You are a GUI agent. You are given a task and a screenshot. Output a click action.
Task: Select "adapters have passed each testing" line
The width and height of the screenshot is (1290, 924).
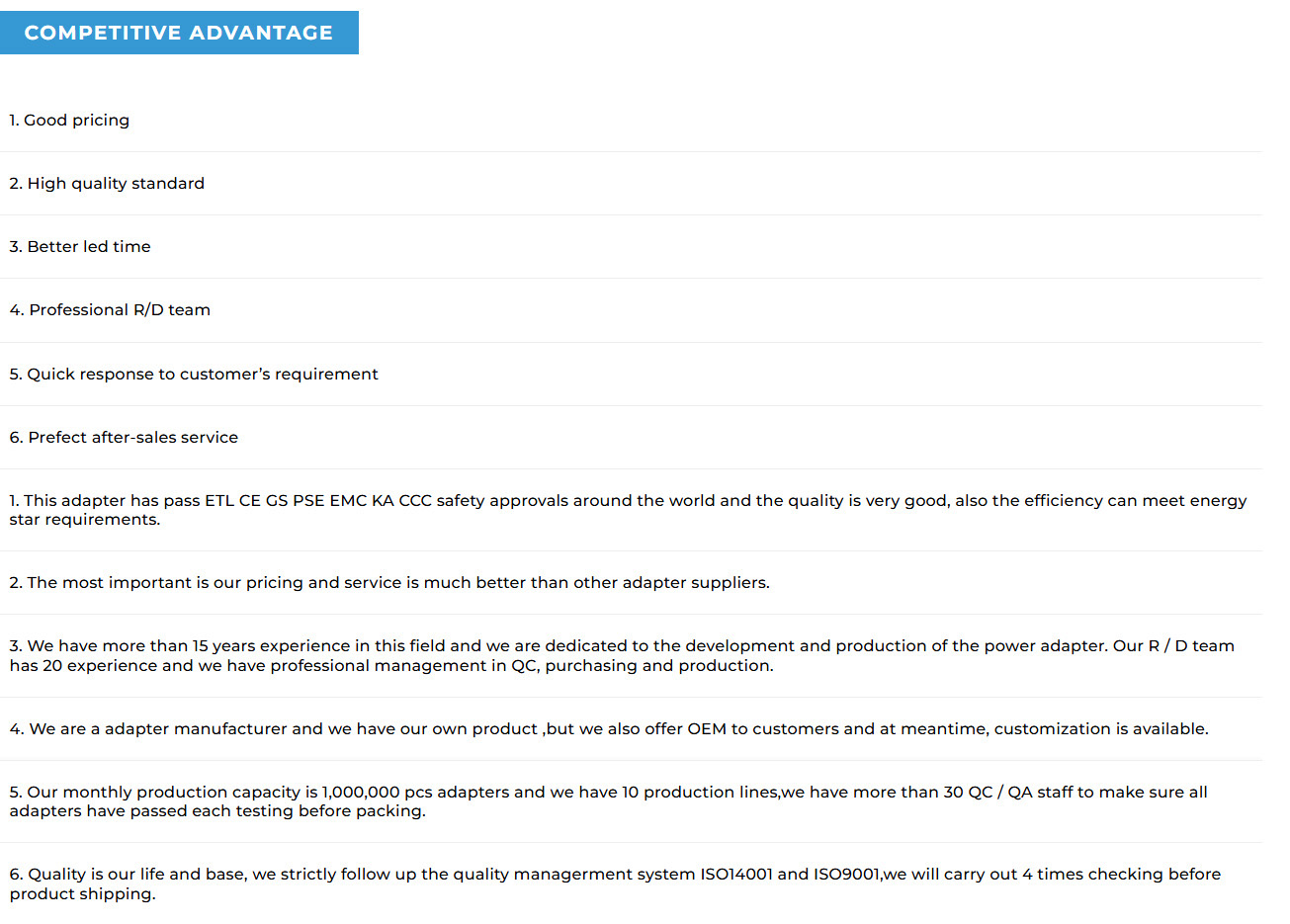pyautogui.click(x=217, y=811)
